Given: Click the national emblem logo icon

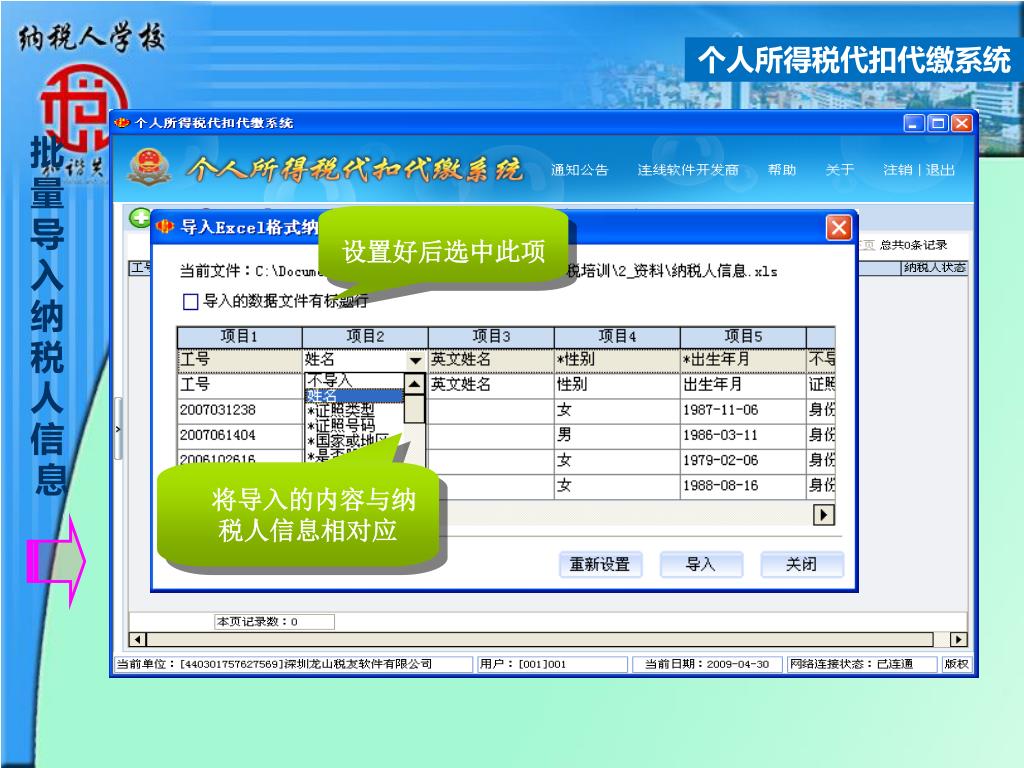Looking at the screenshot, I should pyautogui.click(x=150, y=168).
